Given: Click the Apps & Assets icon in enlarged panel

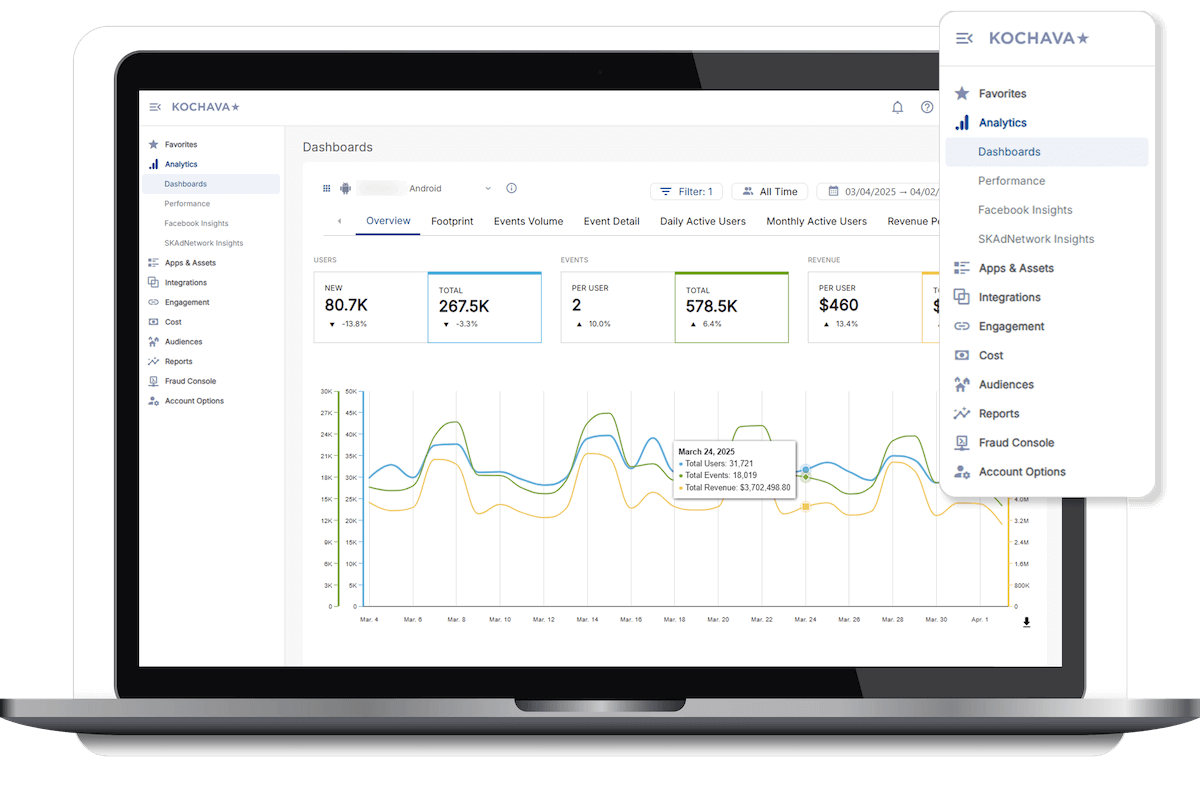Looking at the screenshot, I should click(962, 268).
